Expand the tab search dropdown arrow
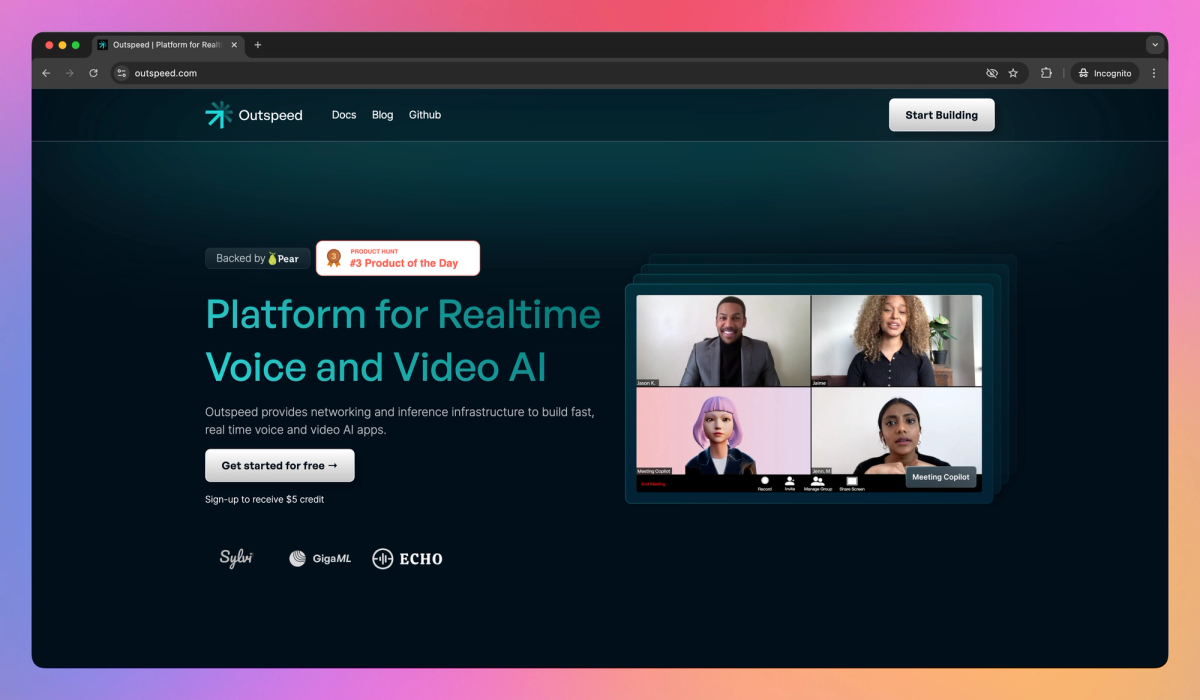The height and width of the screenshot is (700, 1200). click(1155, 45)
